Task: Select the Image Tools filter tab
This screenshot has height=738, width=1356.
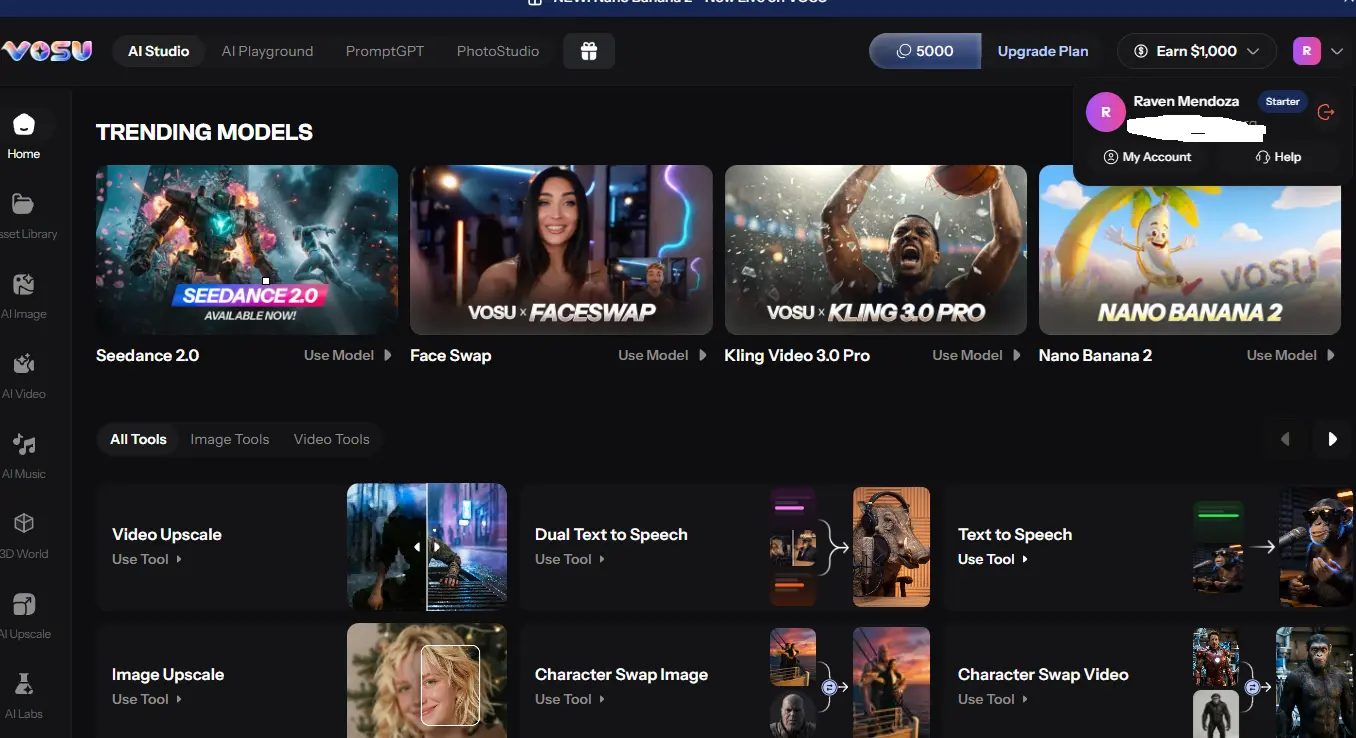Action: pyautogui.click(x=230, y=439)
